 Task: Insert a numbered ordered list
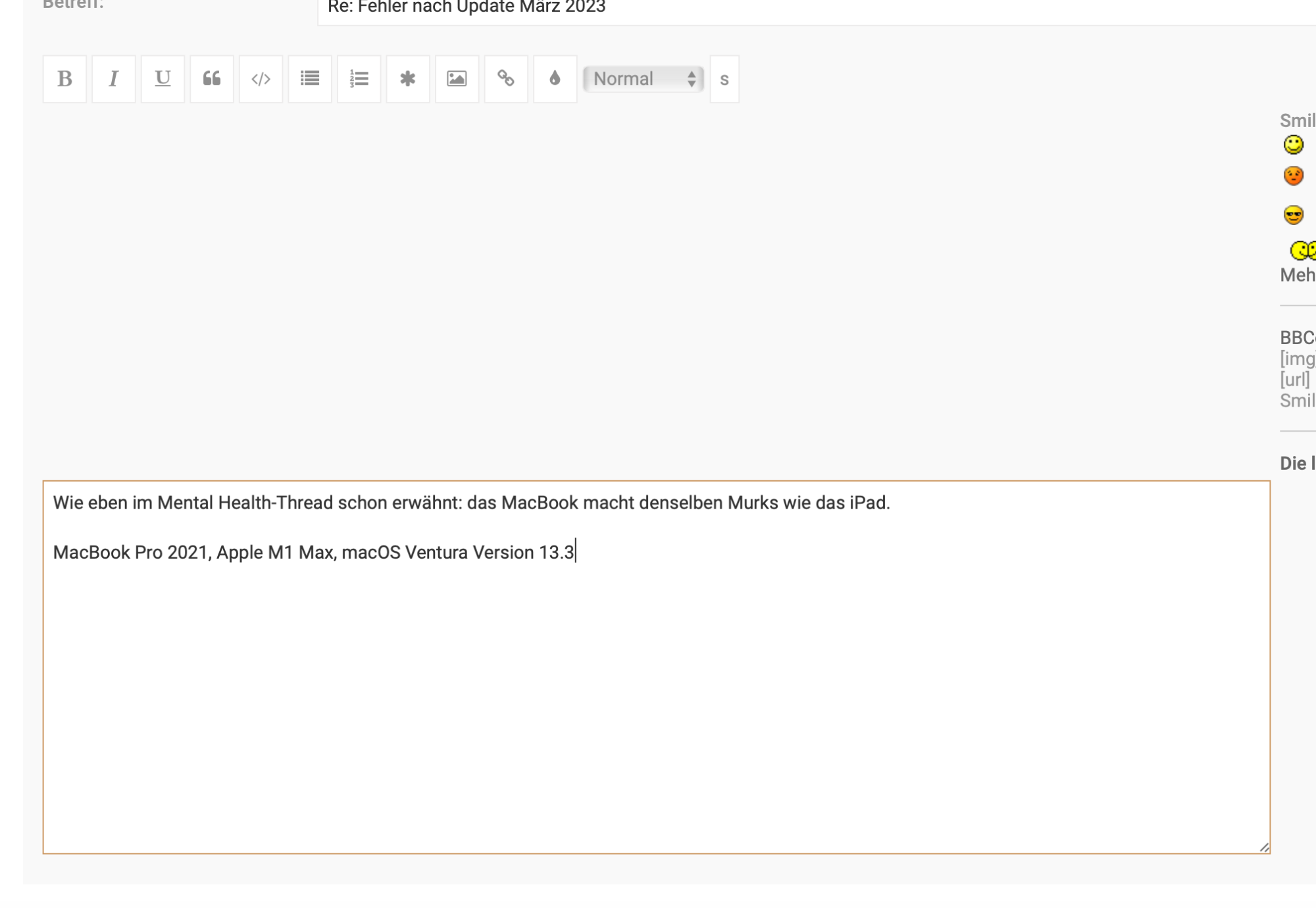pos(359,79)
